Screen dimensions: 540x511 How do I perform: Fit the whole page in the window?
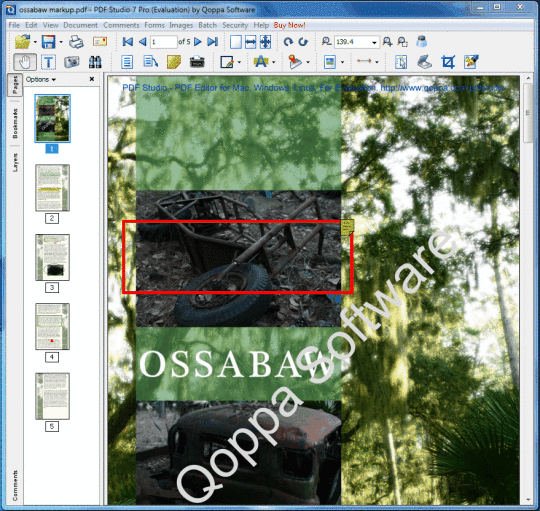pos(265,42)
